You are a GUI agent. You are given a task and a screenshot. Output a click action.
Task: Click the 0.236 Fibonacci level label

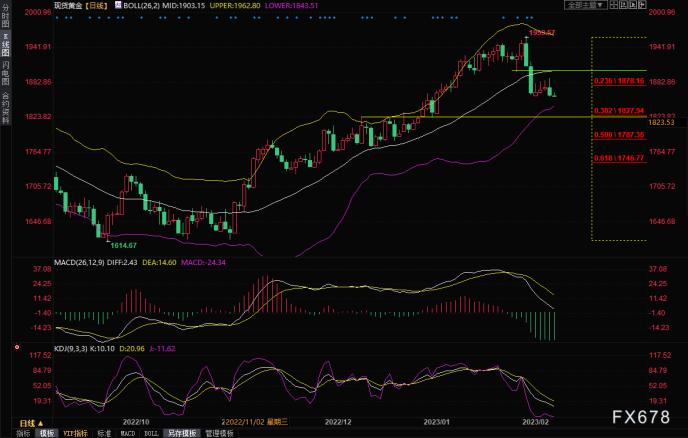tap(619, 81)
